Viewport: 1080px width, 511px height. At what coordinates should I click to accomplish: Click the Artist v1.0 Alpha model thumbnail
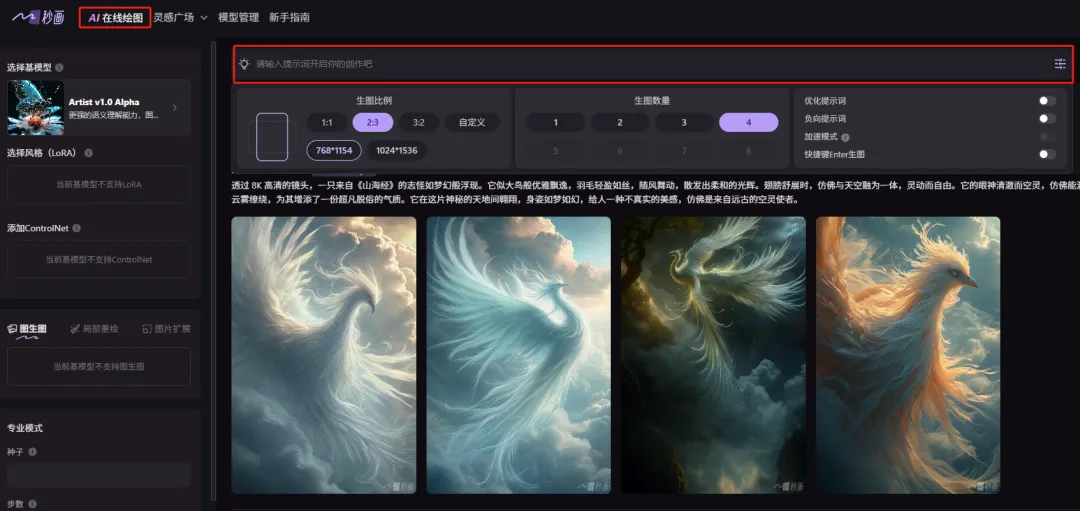[x=35, y=107]
